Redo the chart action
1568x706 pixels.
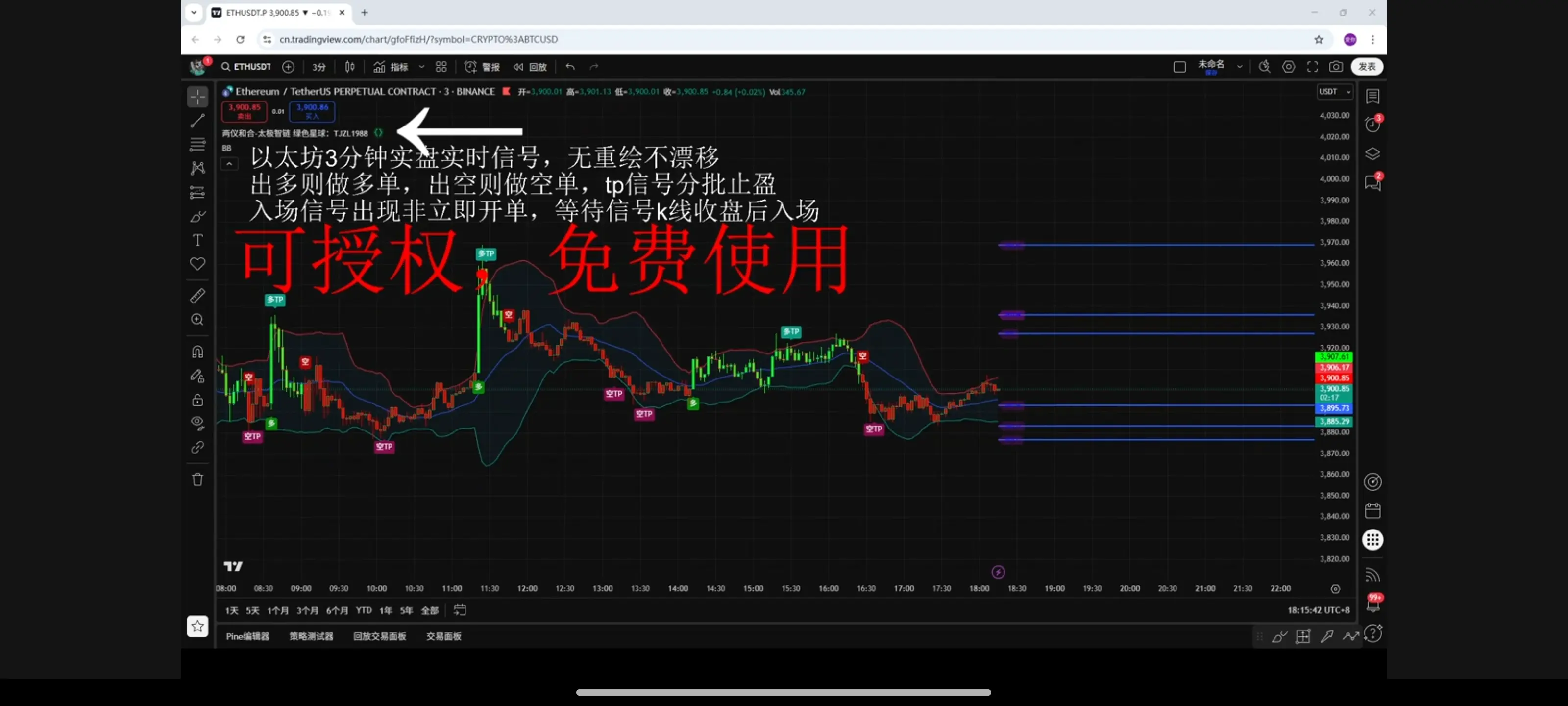click(x=594, y=67)
